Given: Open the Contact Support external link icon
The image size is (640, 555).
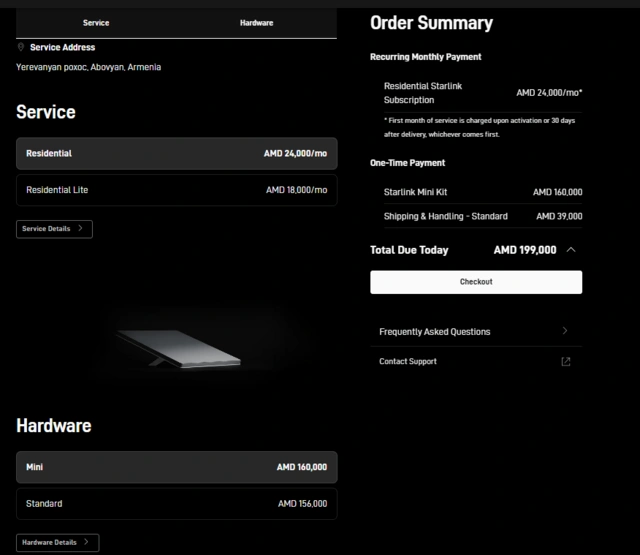Looking at the screenshot, I should click(566, 362).
